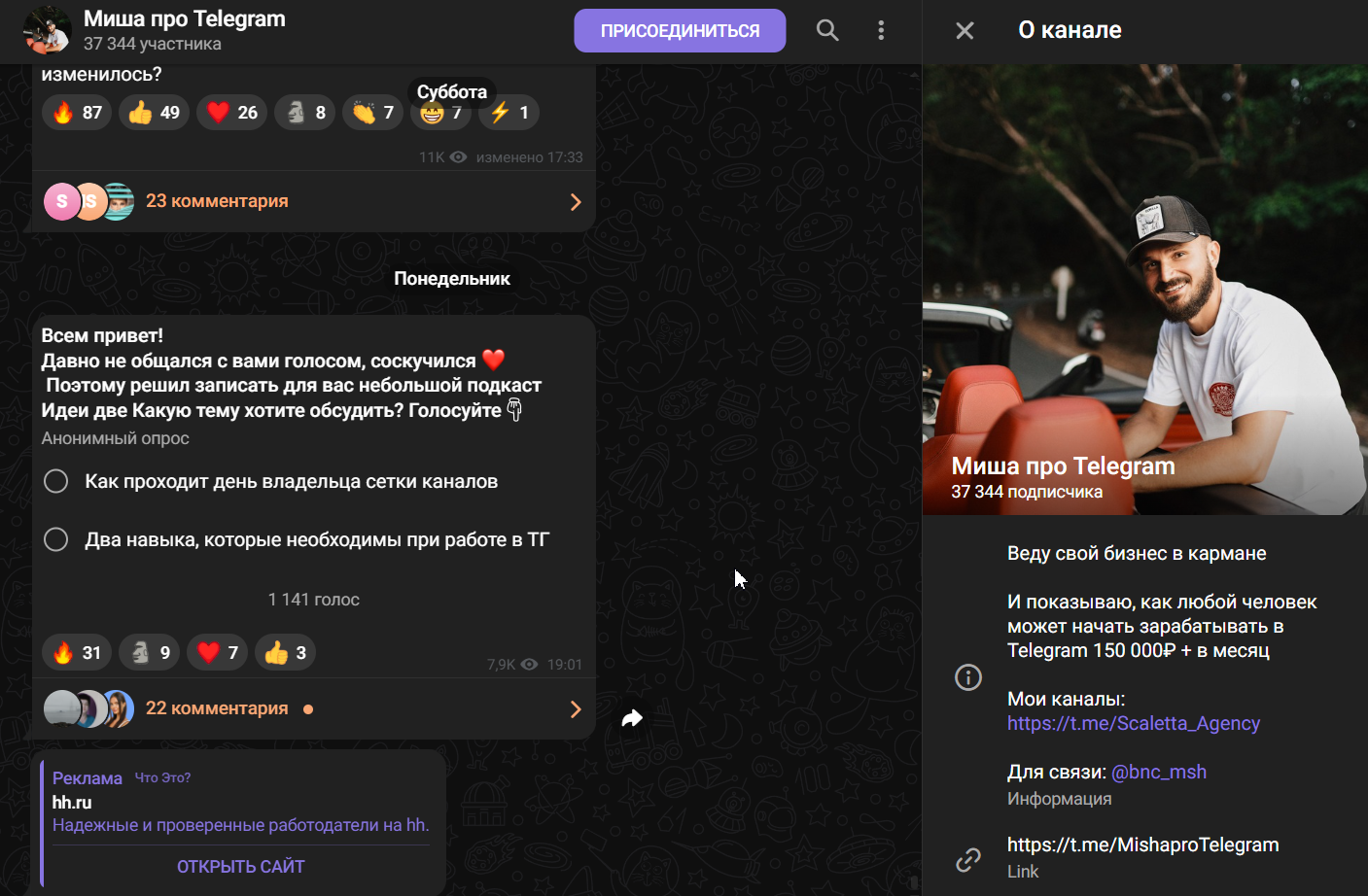Open the Scaletta_Agency channel link

pos(1134,723)
